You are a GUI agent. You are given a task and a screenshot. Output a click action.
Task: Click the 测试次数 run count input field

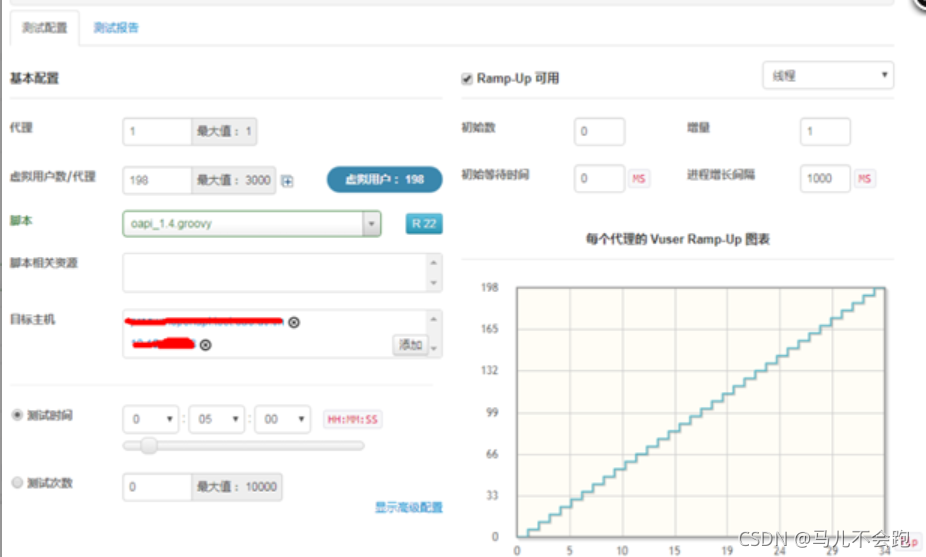(x=157, y=487)
